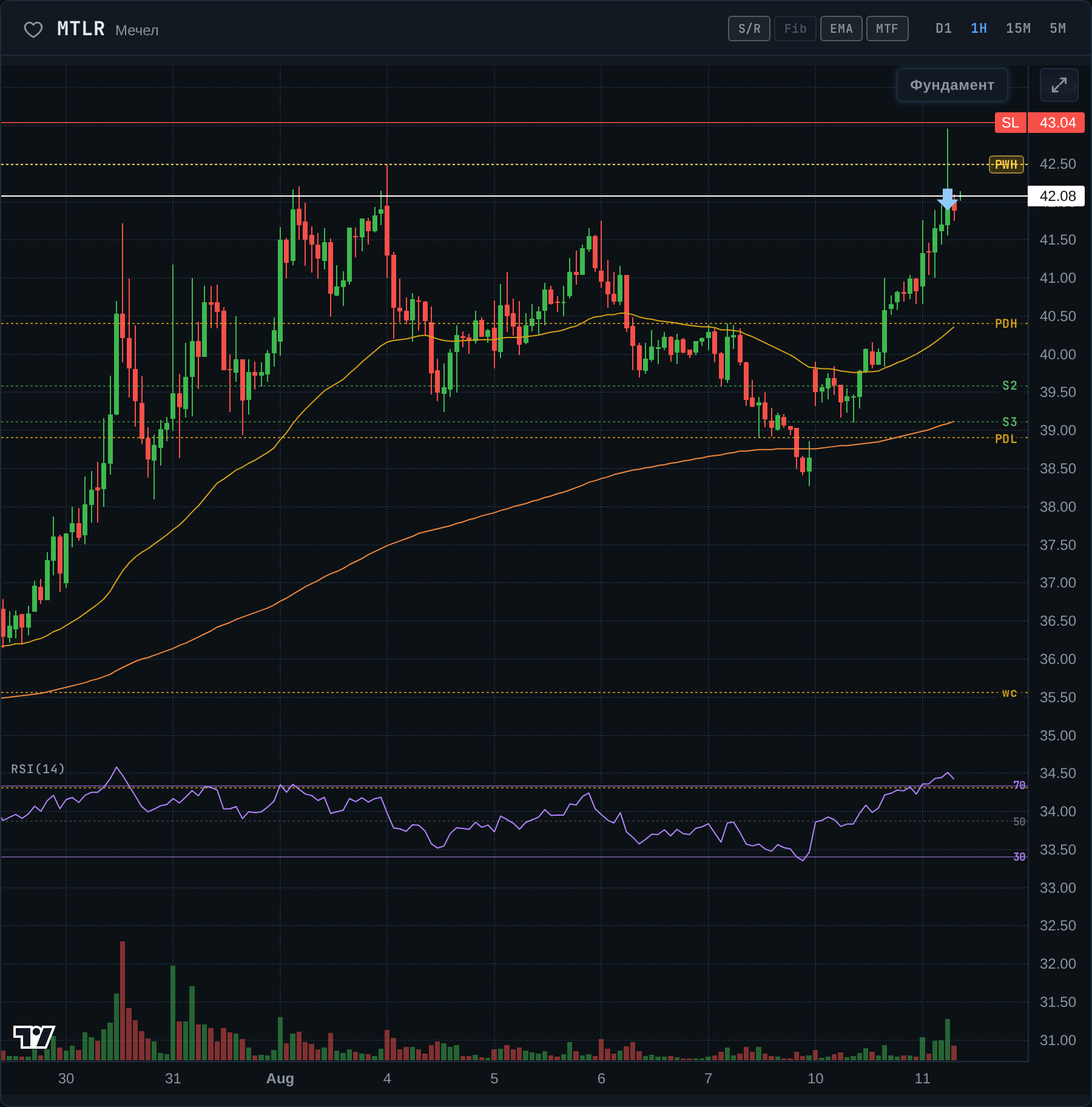Add MTLR to favorites with heart icon
This screenshot has height=1107, width=1092.
33,30
